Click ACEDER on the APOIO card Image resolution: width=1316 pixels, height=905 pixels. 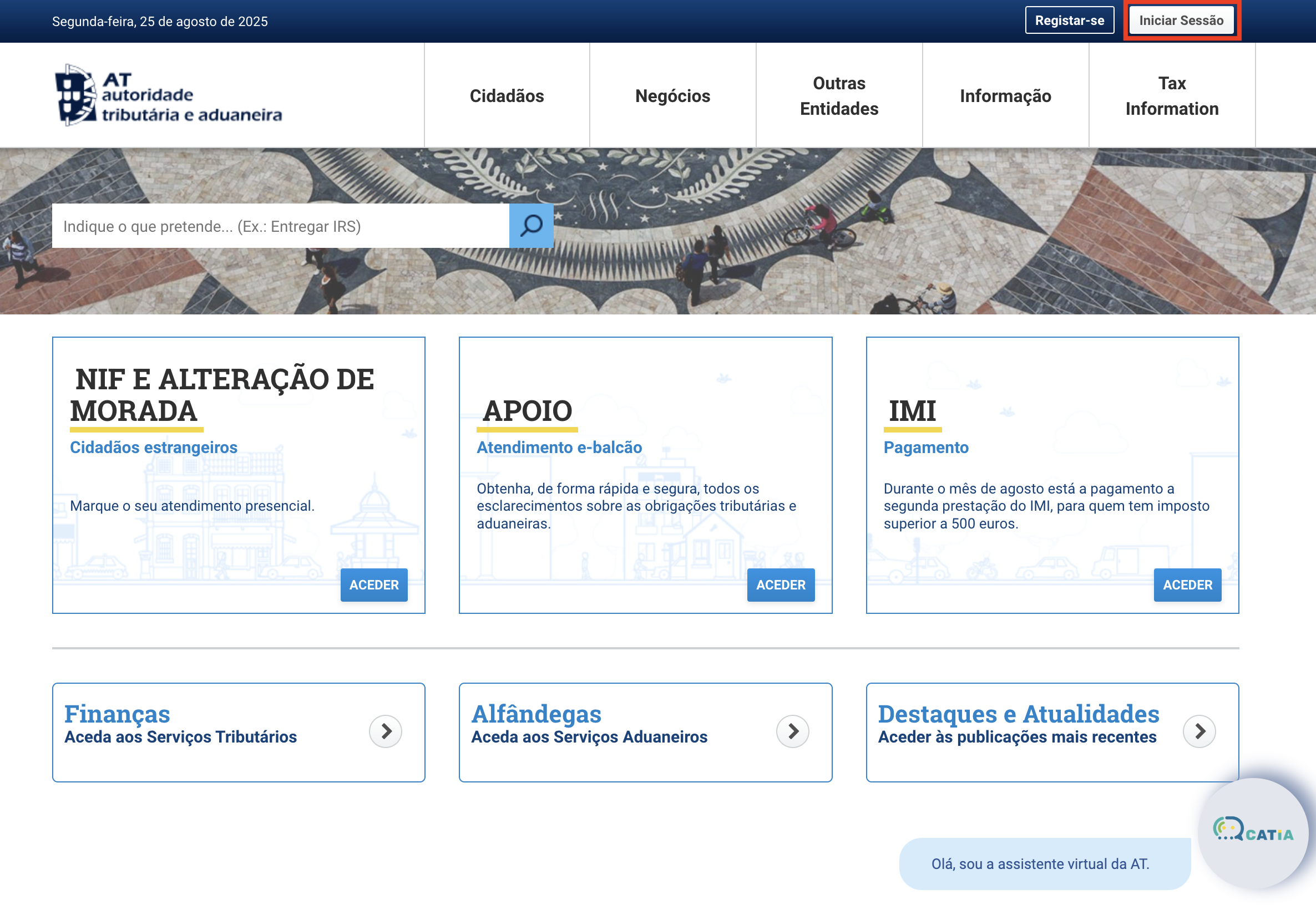781,584
